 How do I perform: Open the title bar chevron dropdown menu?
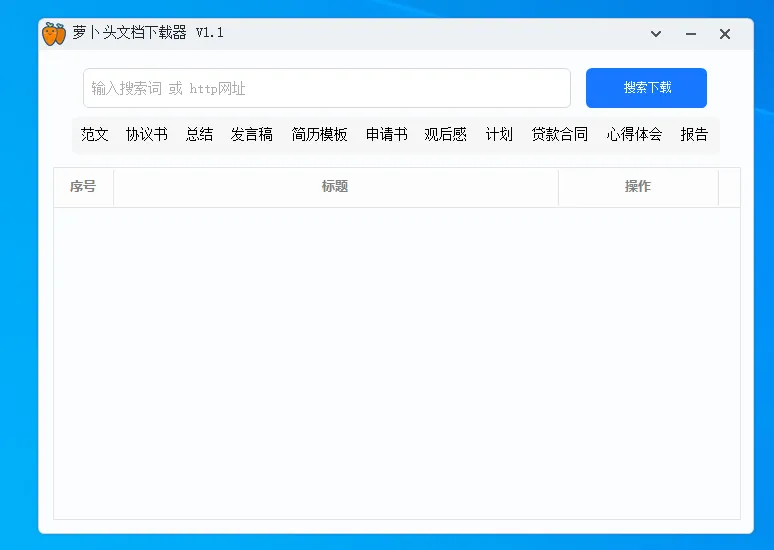(656, 34)
